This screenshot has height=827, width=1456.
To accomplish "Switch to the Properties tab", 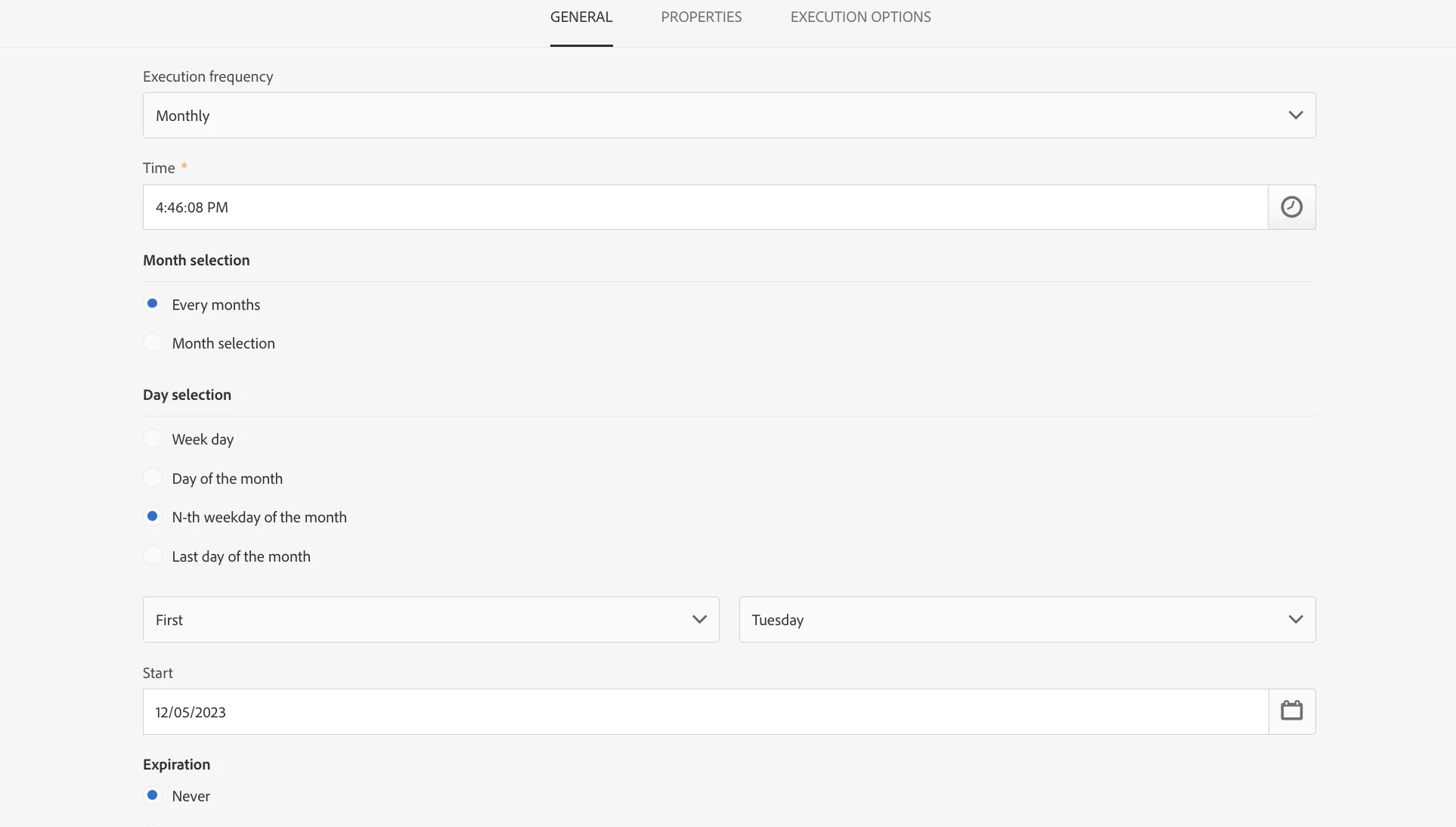I will (x=701, y=17).
